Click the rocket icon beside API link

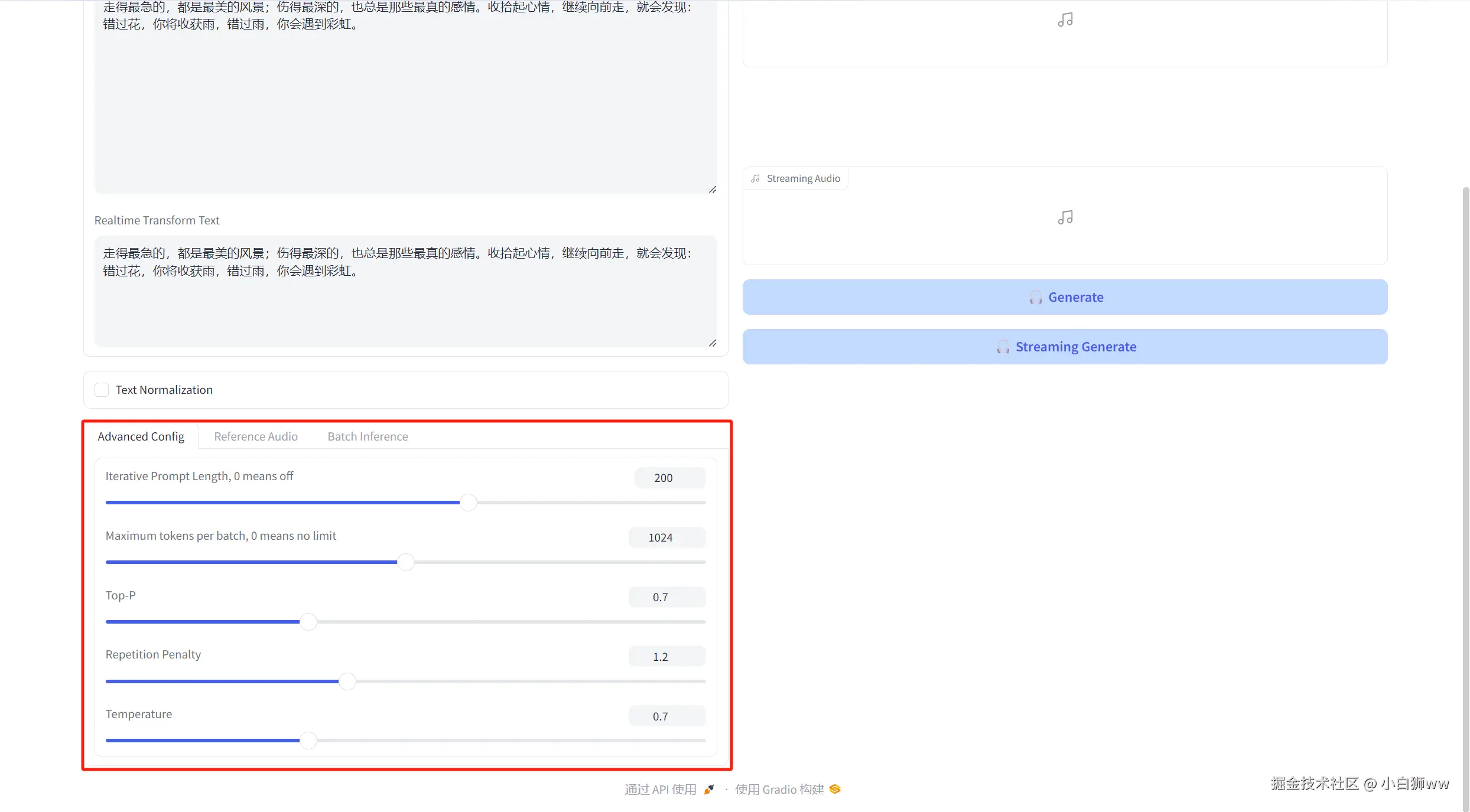709,790
